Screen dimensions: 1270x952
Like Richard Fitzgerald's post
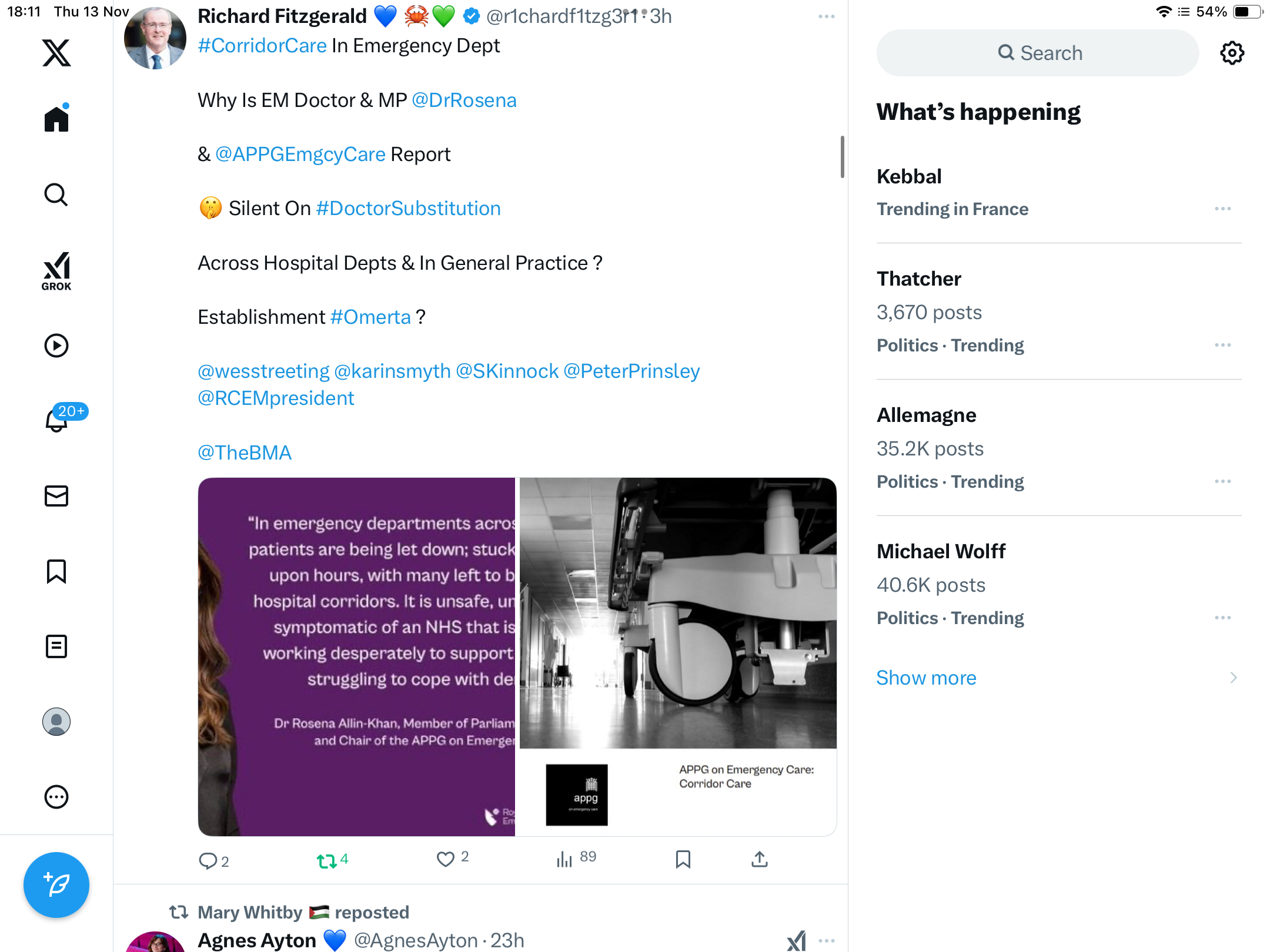click(x=446, y=859)
